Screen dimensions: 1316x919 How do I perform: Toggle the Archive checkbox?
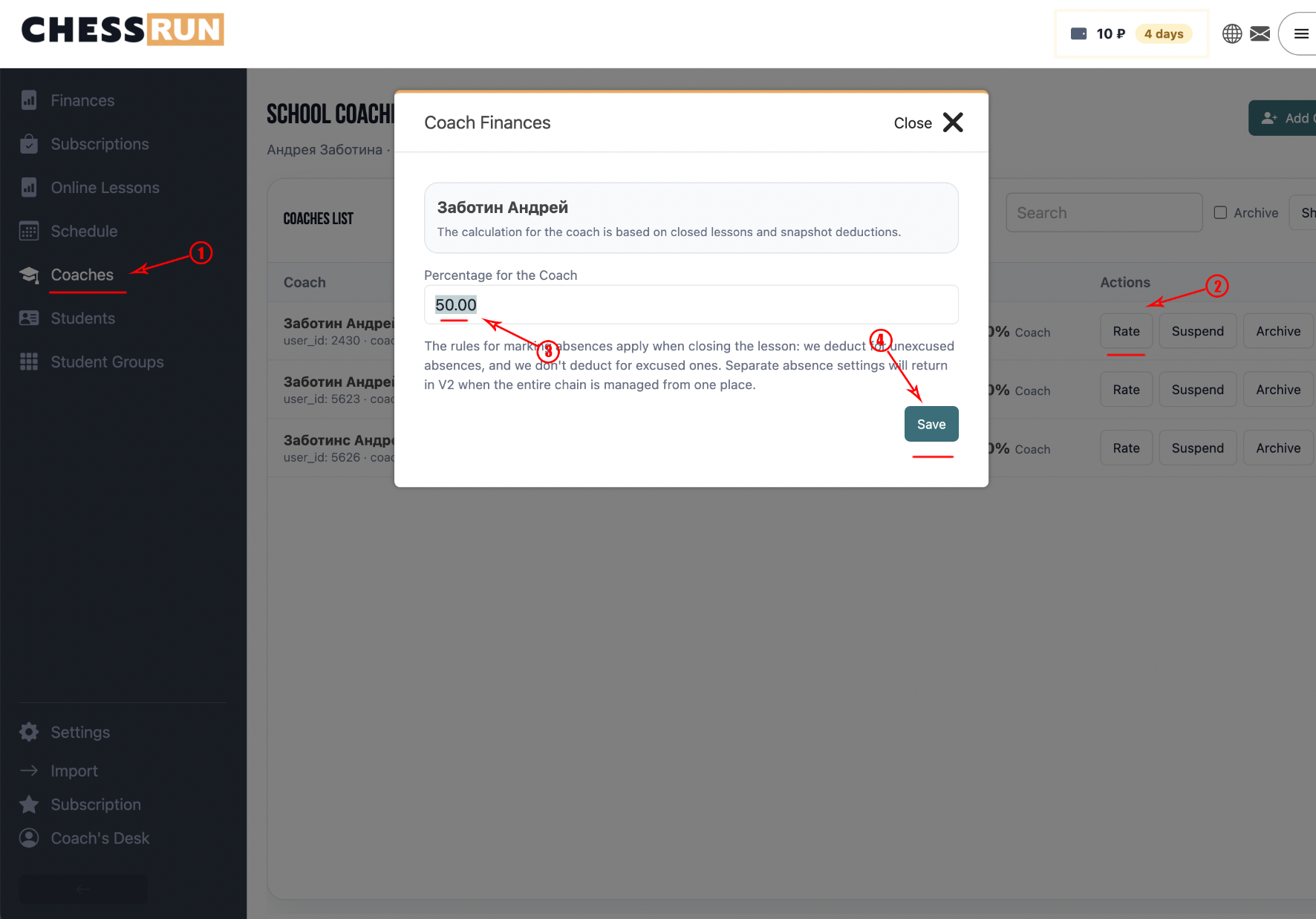tap(1220, 212)
